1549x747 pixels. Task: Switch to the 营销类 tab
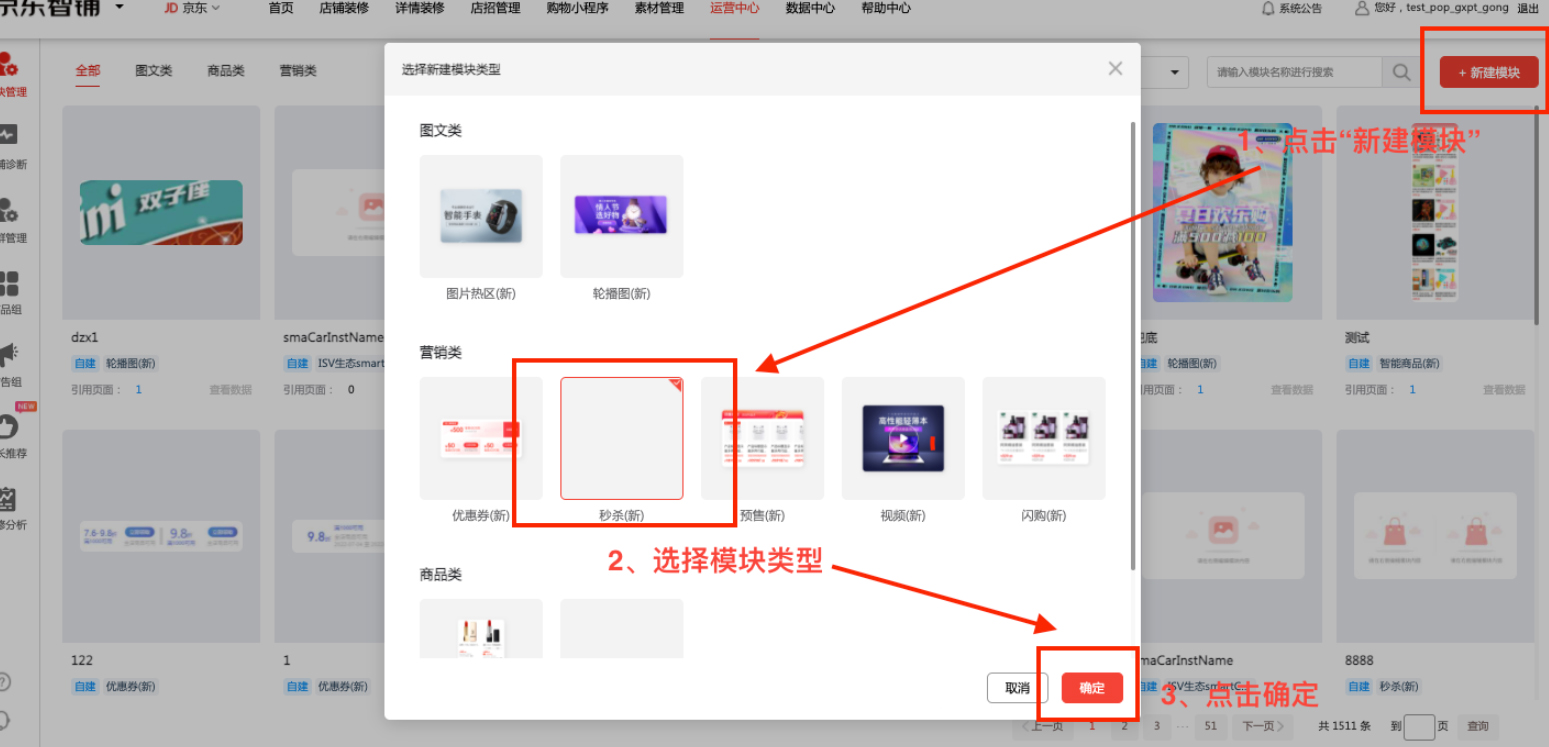coord(297,70)
